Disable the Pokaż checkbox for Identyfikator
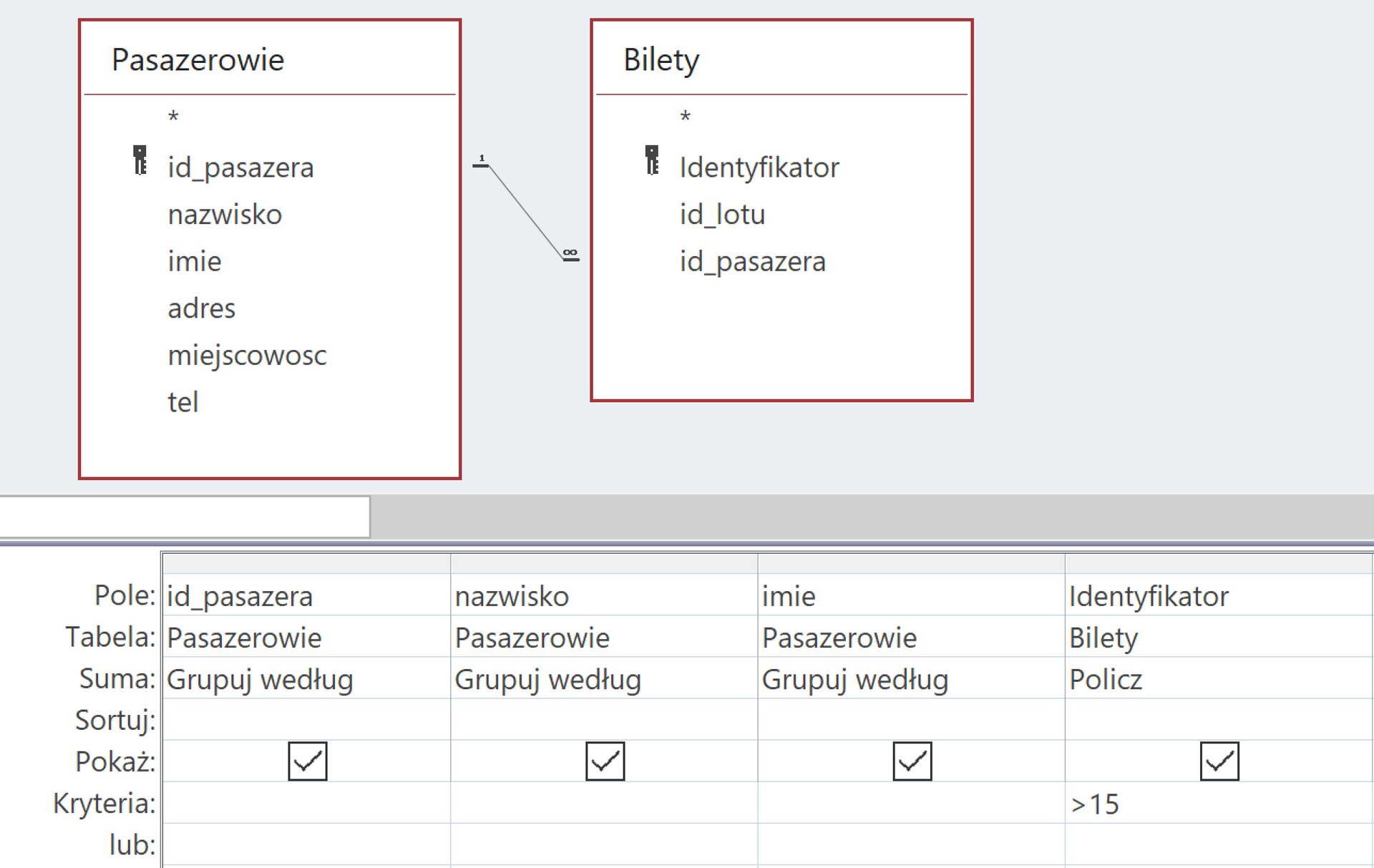The image size is (1374, 868). click(x=1219, y=761)
